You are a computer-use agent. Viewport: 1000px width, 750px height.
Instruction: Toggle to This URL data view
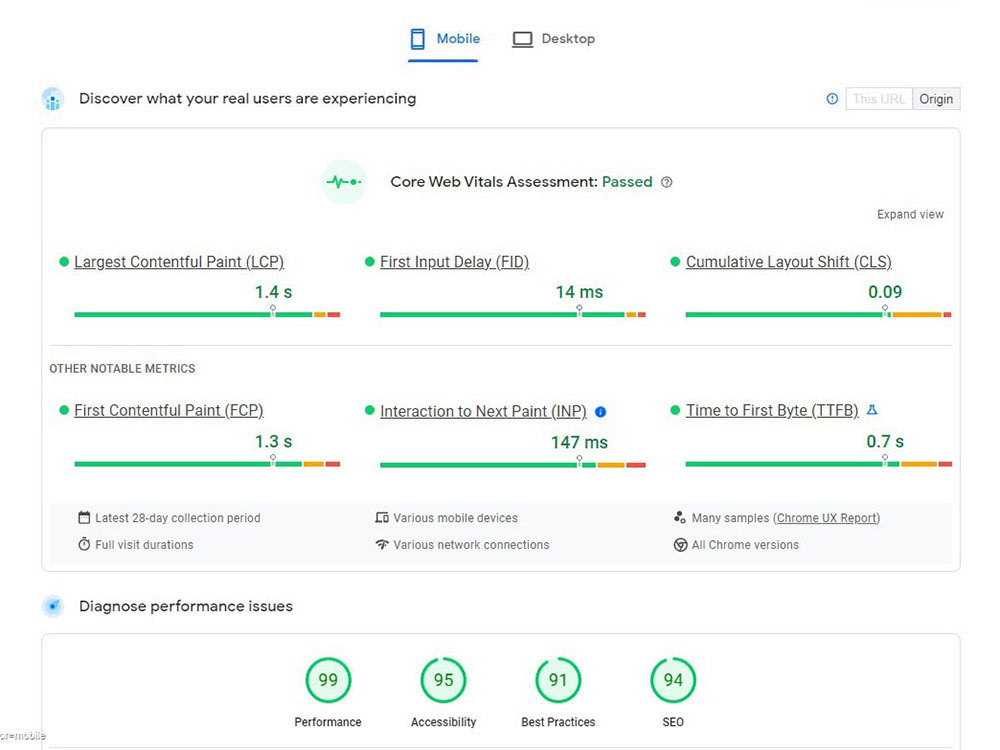click(879, 99)
